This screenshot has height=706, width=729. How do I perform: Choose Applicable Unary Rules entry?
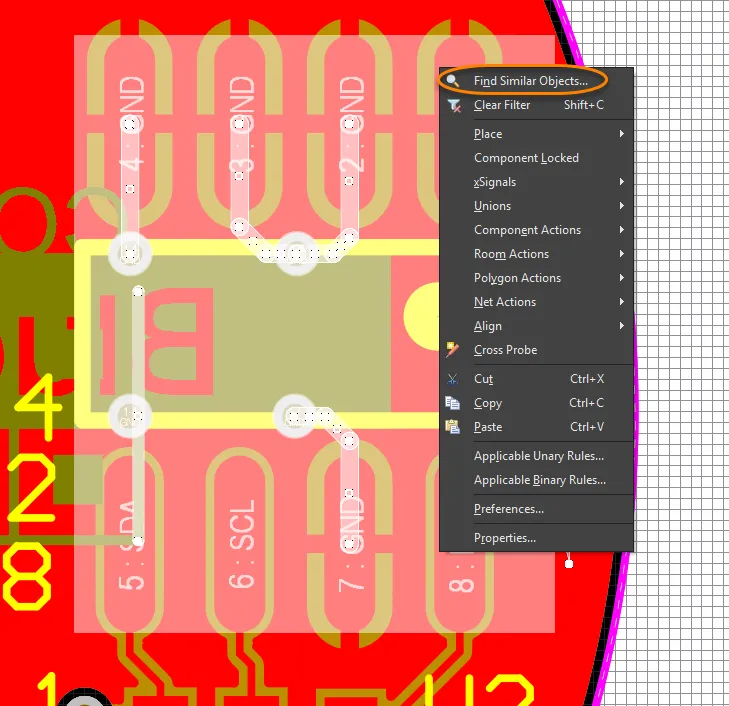click(x=538, y=456)
